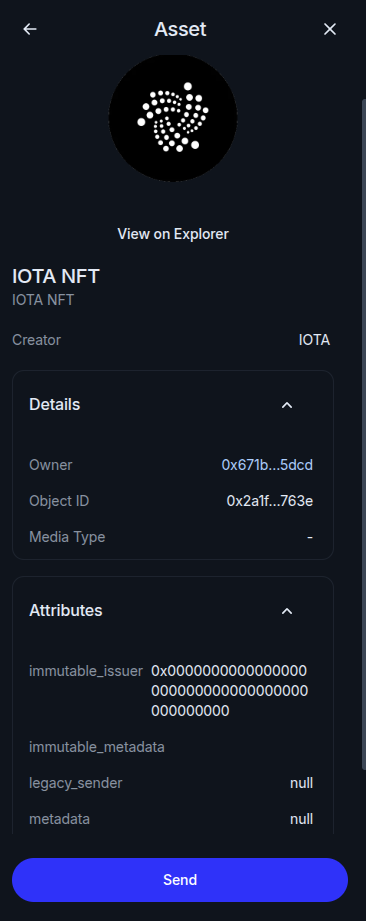Click the IOTA logo NFT image
Screen dimensions: 366x921
tap(173, 117)
